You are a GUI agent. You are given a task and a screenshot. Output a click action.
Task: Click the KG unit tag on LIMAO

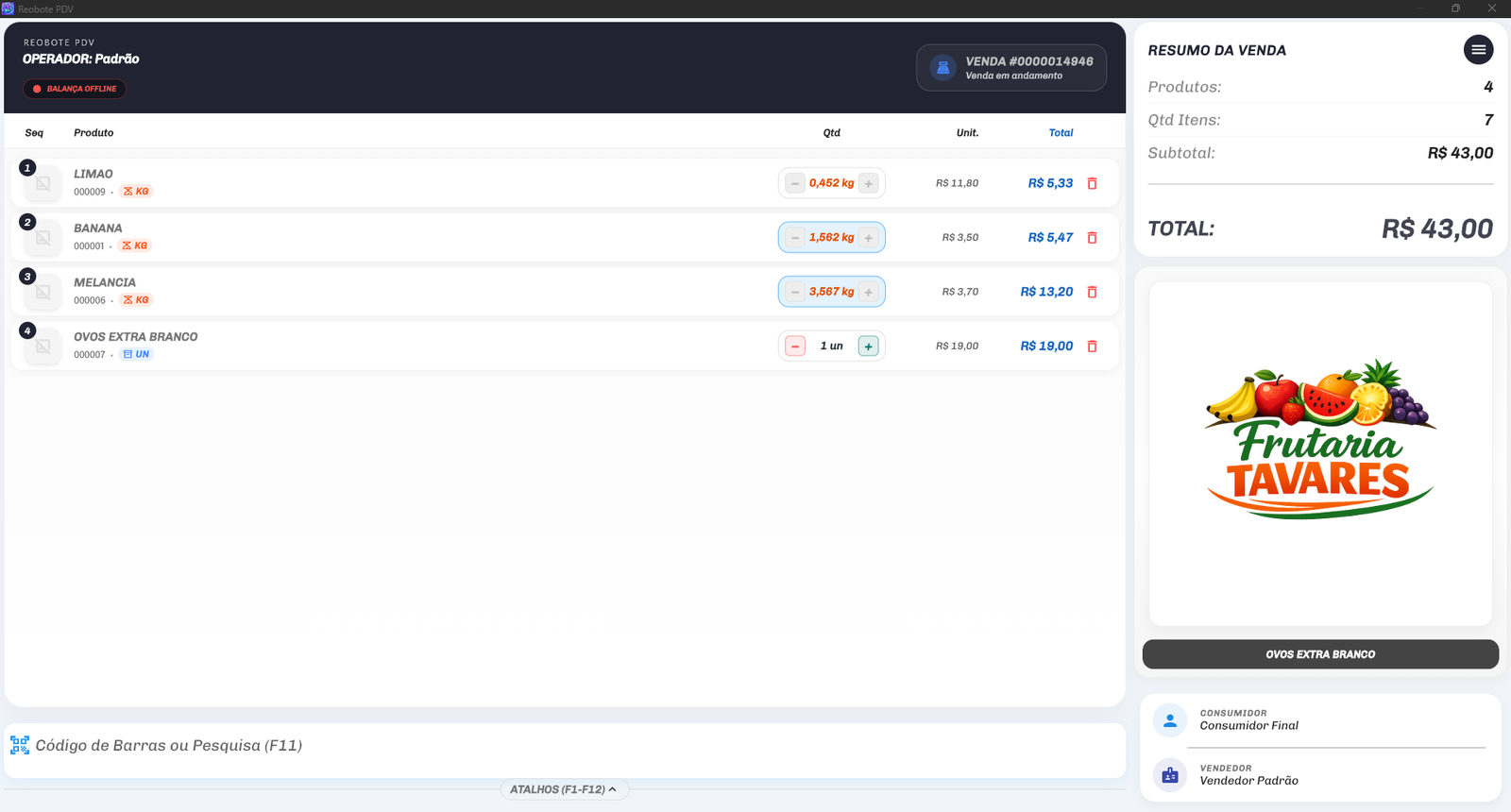(136, 192)
